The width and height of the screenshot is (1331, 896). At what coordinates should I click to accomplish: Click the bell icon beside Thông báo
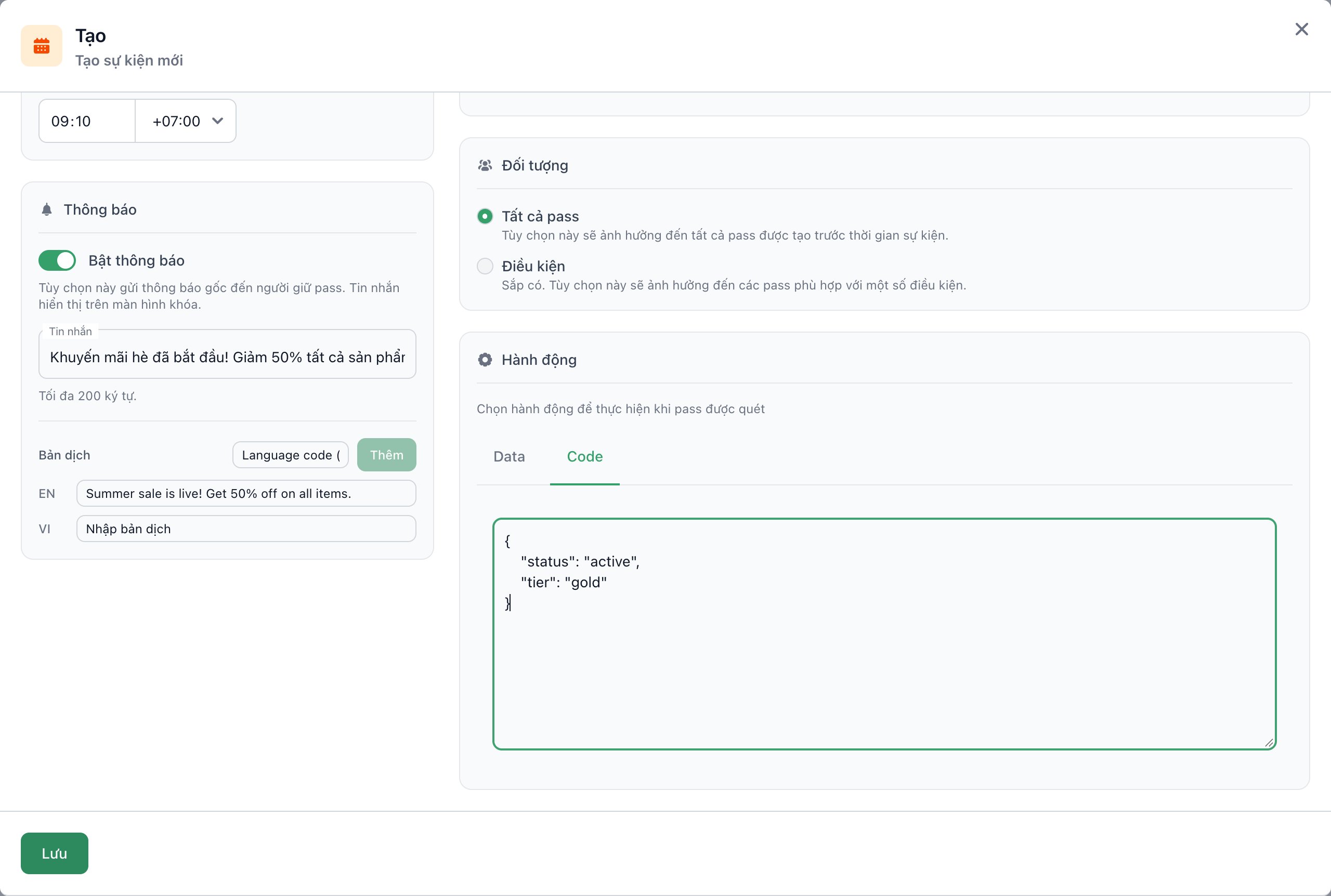47,210
